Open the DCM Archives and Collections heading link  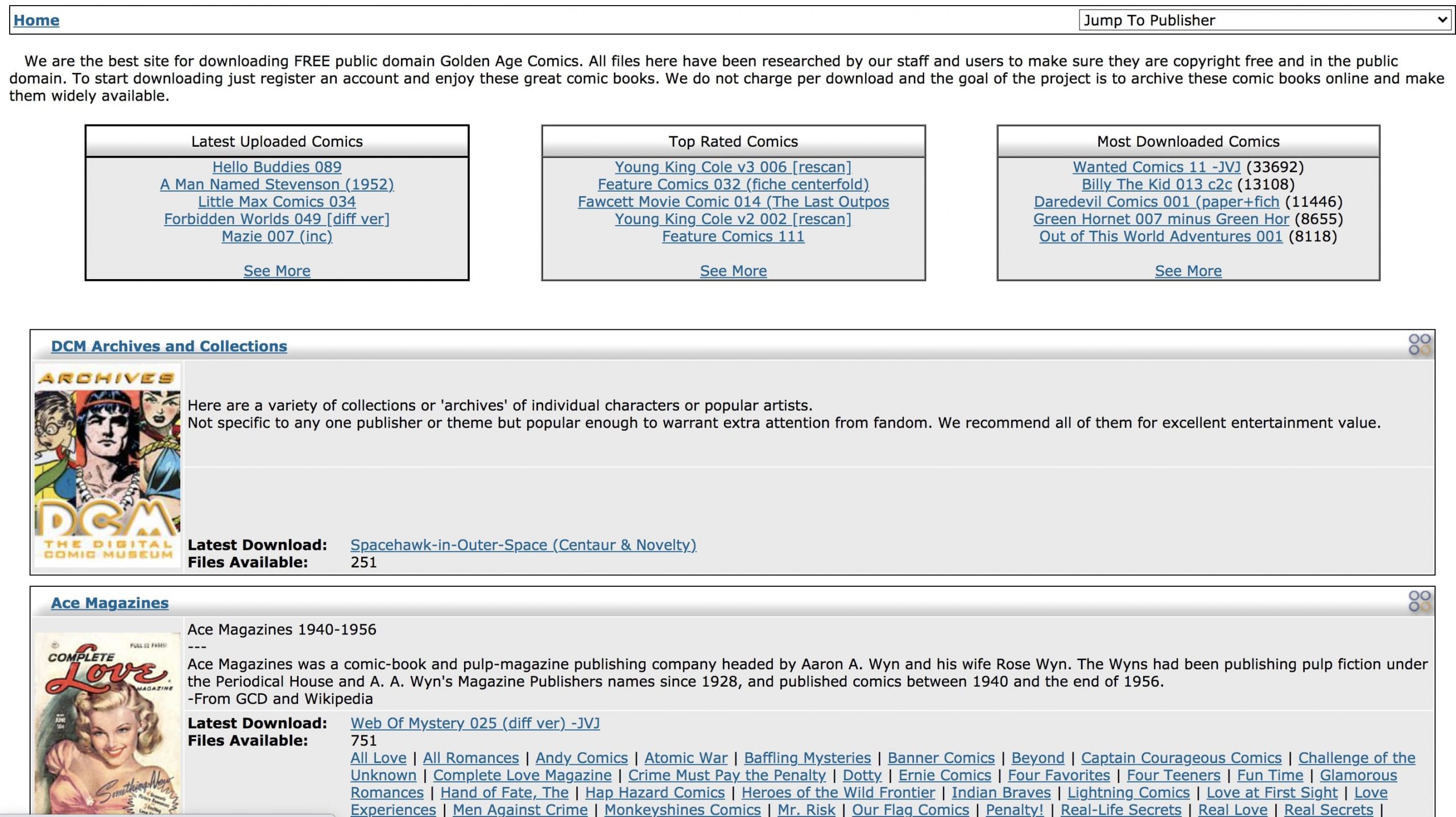point(169,346)
